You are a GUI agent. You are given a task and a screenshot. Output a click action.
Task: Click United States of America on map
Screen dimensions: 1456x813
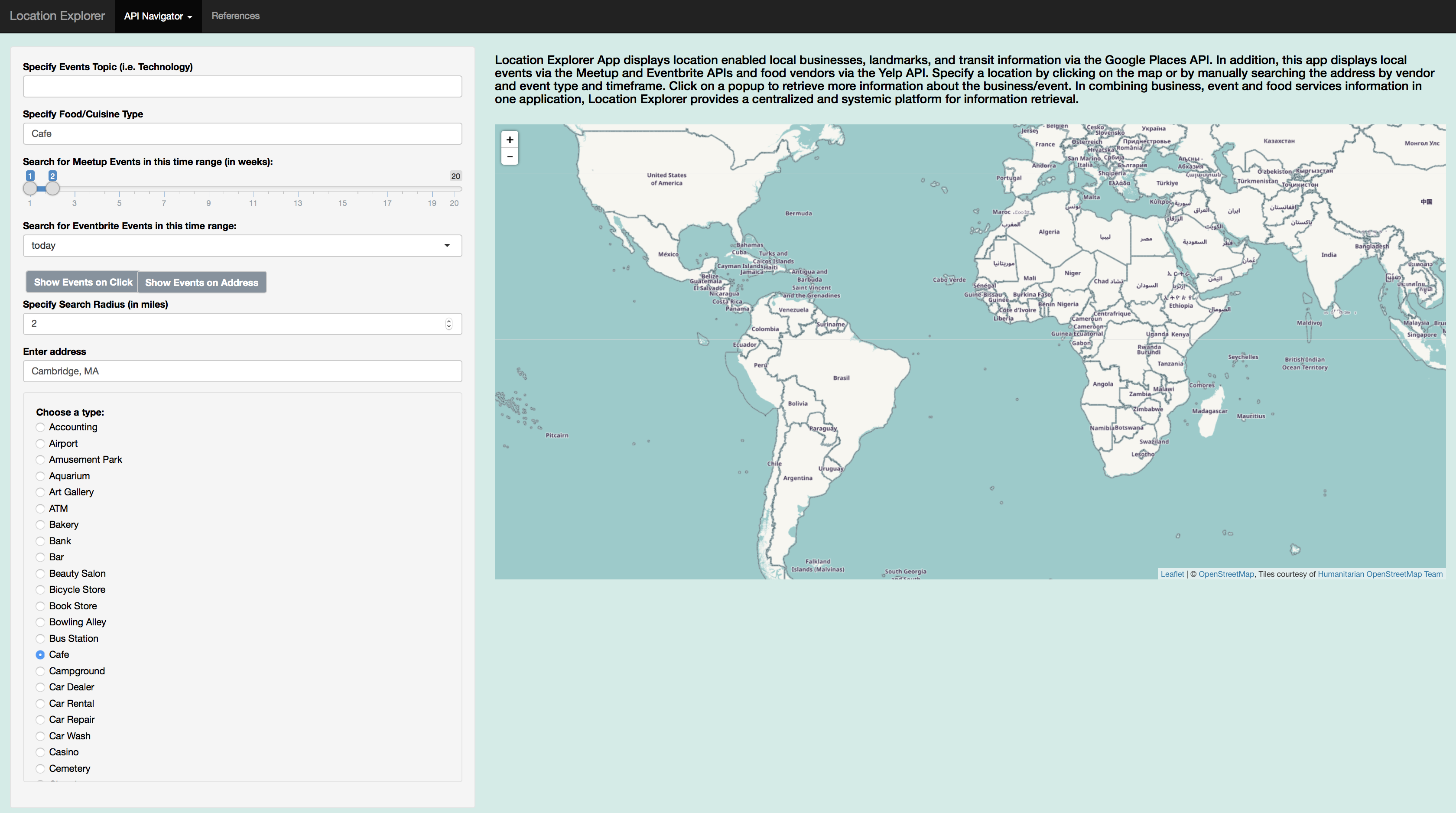(666, 179)
